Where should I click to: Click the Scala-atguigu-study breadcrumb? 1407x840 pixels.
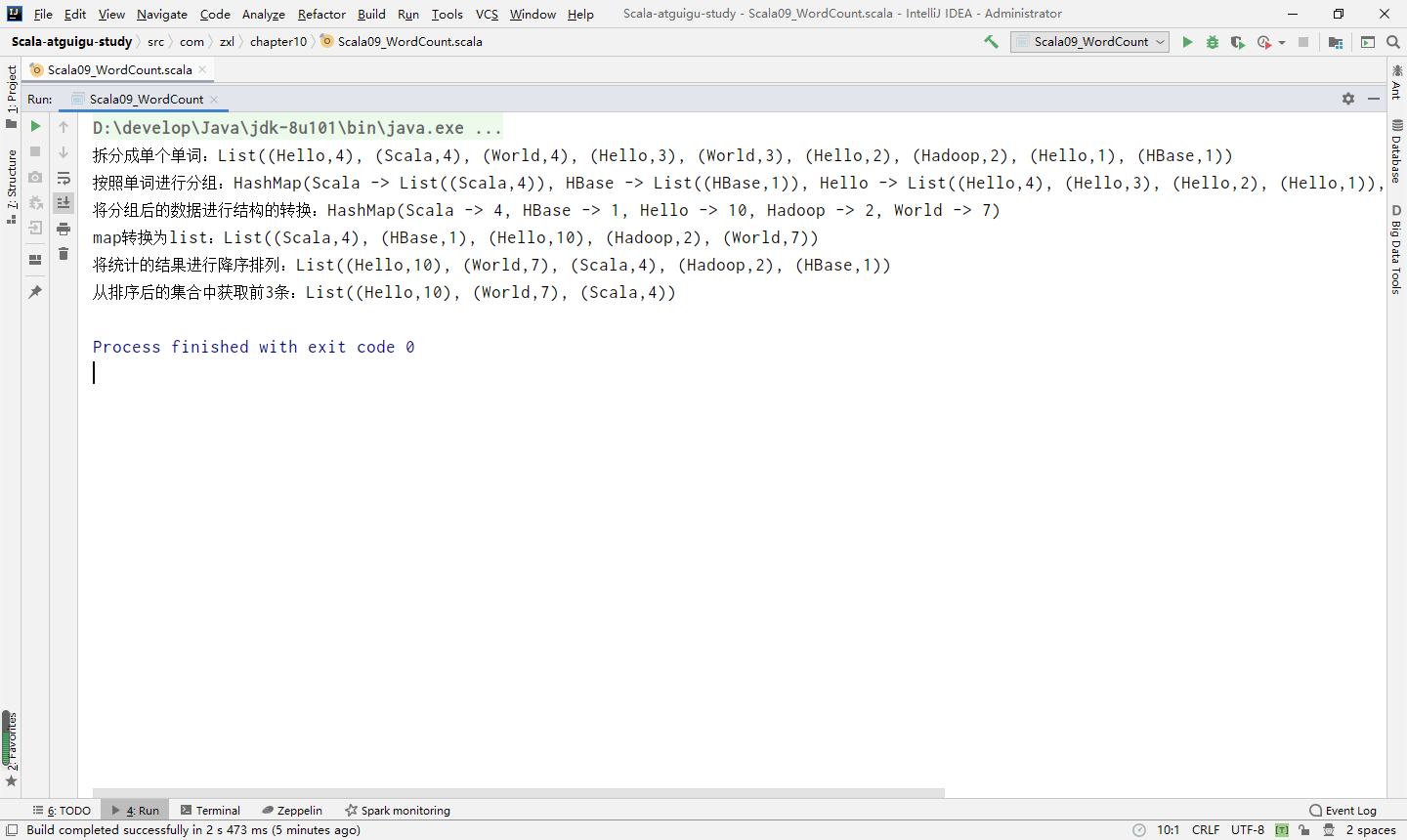click(x=71, y=42)
